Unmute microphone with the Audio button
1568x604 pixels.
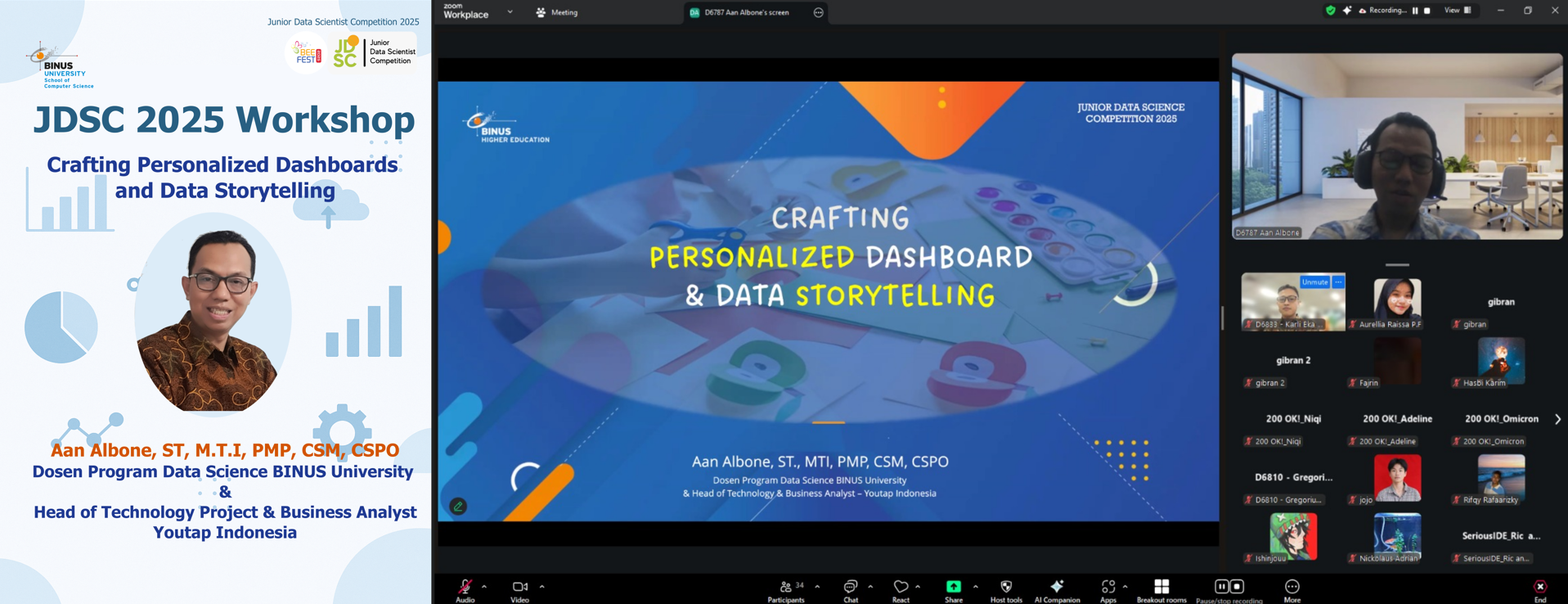465,587
